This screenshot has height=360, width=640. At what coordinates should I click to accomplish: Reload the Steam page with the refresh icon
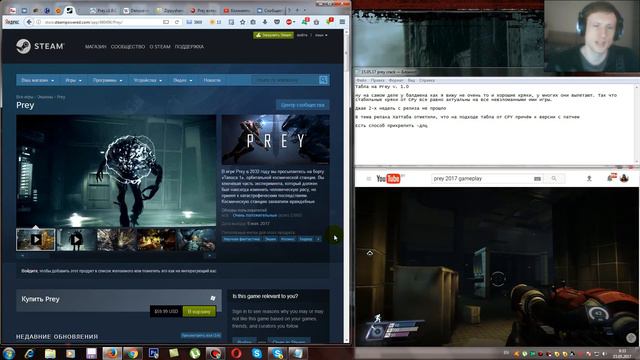[x=177, y=22]
